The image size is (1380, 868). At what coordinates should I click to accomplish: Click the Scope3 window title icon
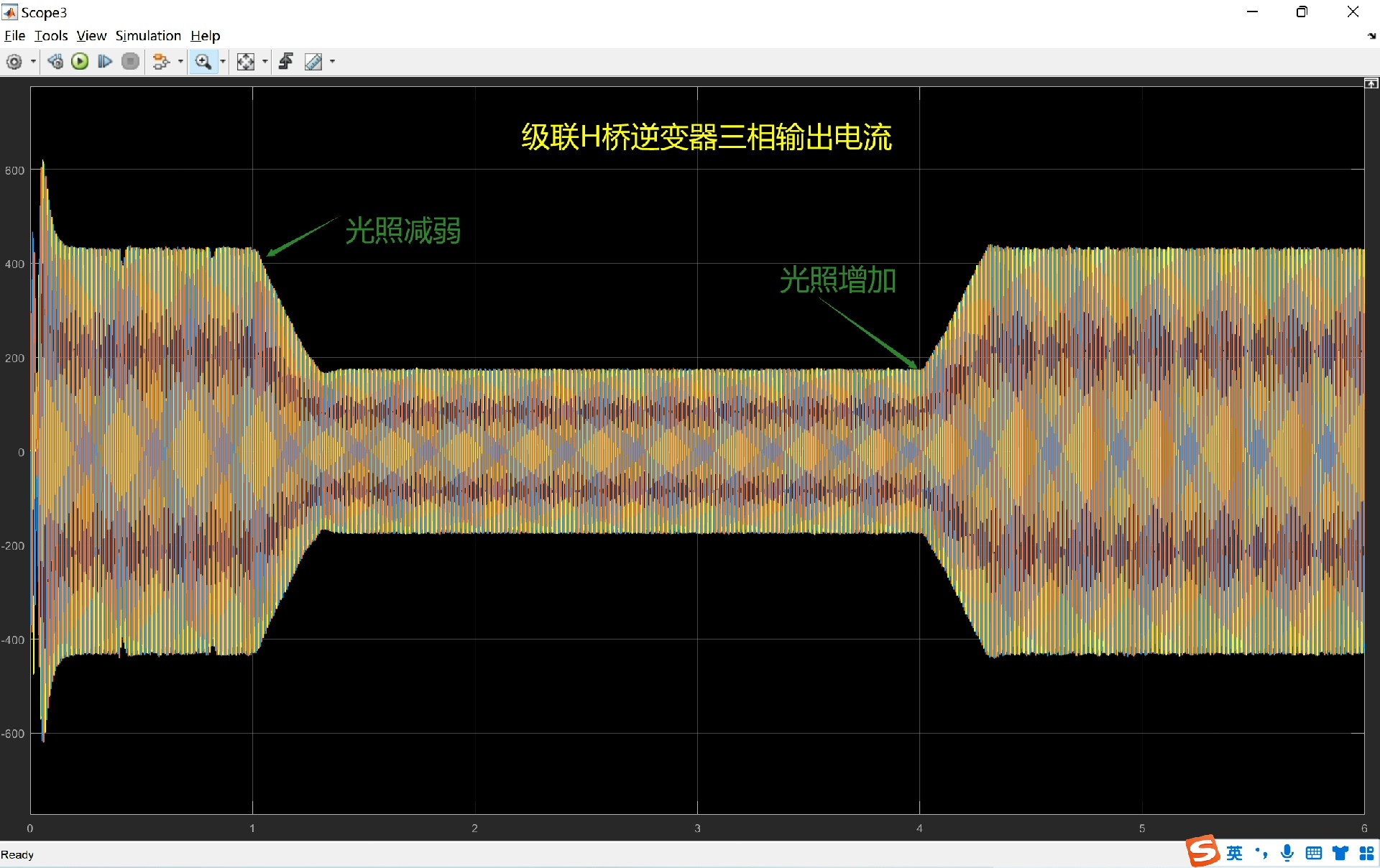[x=10, y=12]
